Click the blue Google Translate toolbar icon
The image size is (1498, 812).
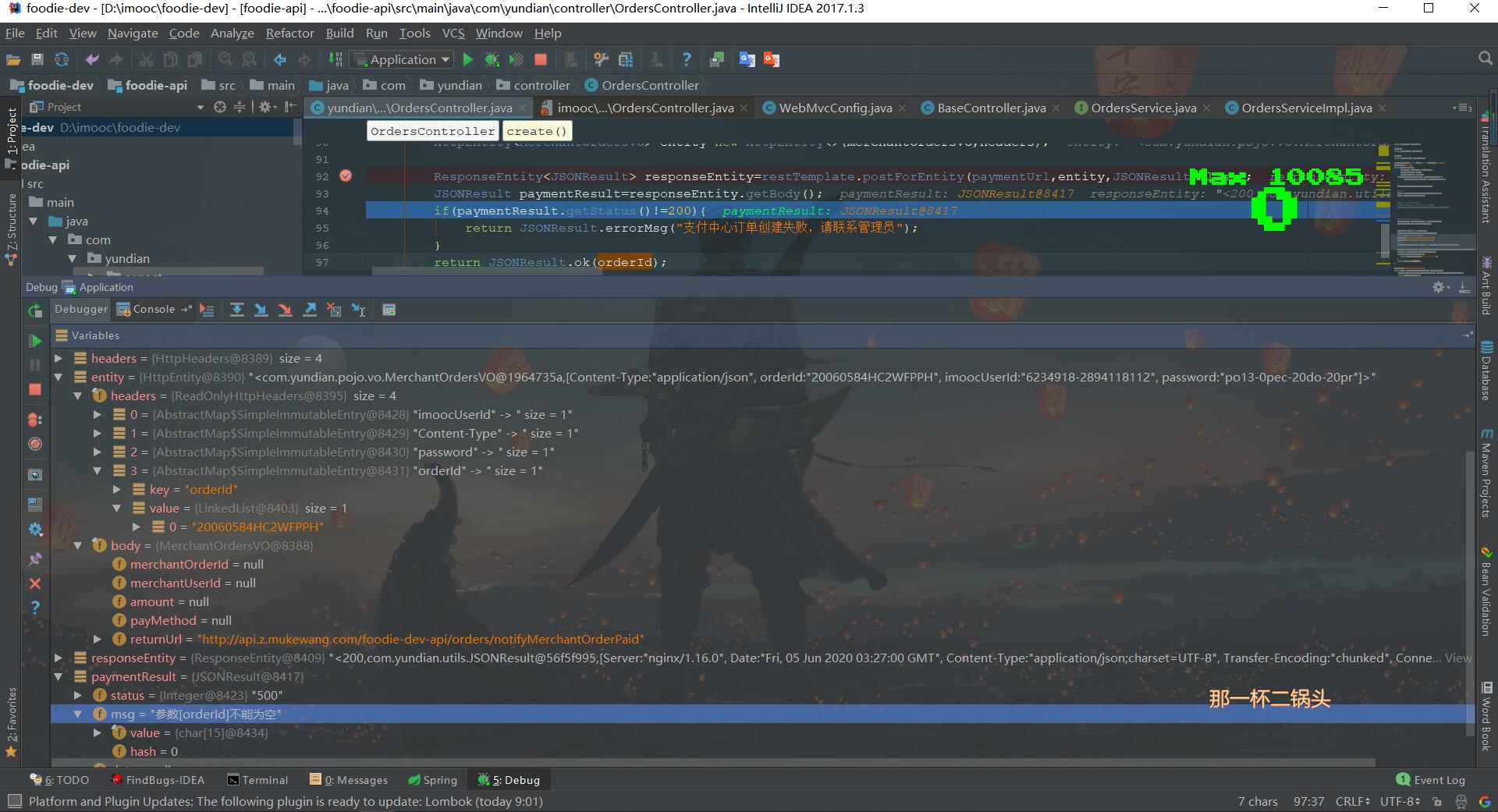747,59
